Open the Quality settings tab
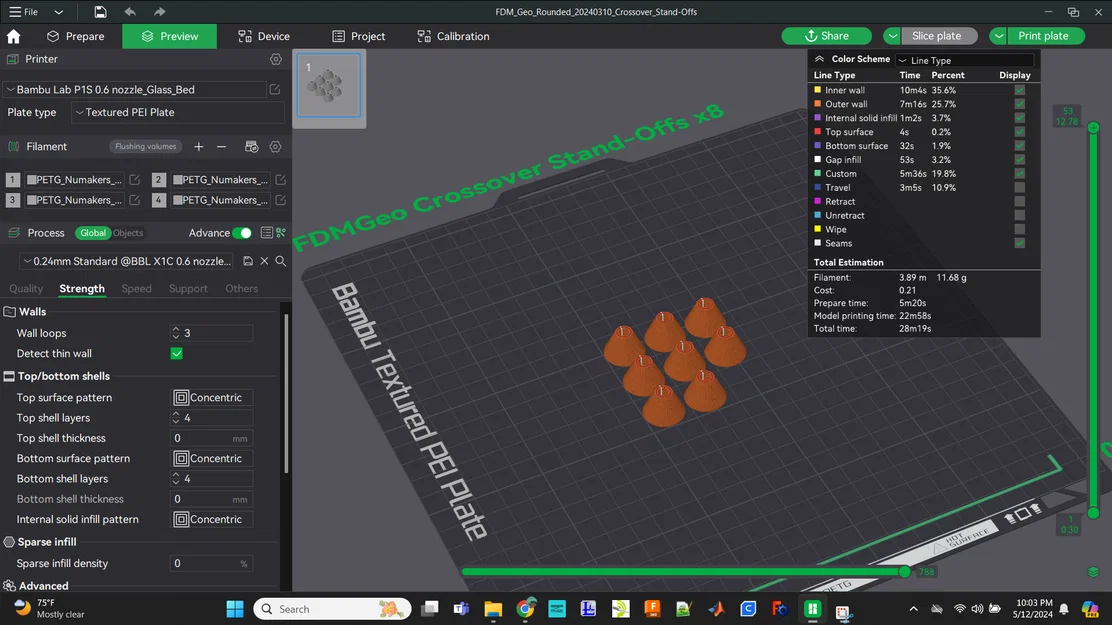The image size is (1112, 625). [26, 289]
